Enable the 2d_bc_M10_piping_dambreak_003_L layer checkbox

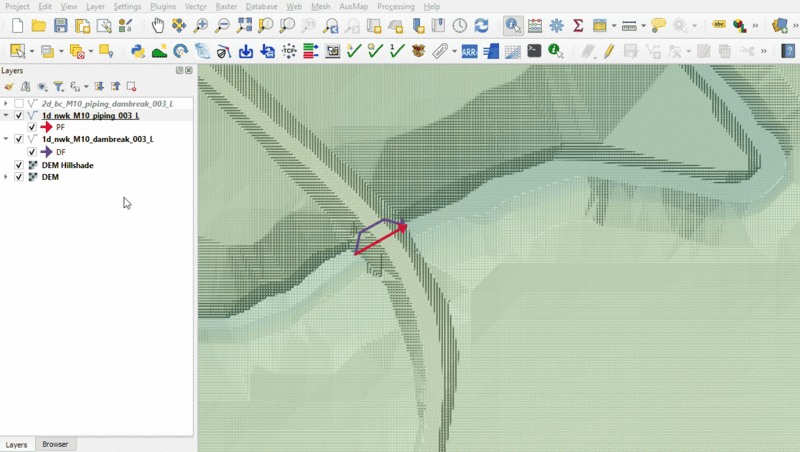point(19,104)
